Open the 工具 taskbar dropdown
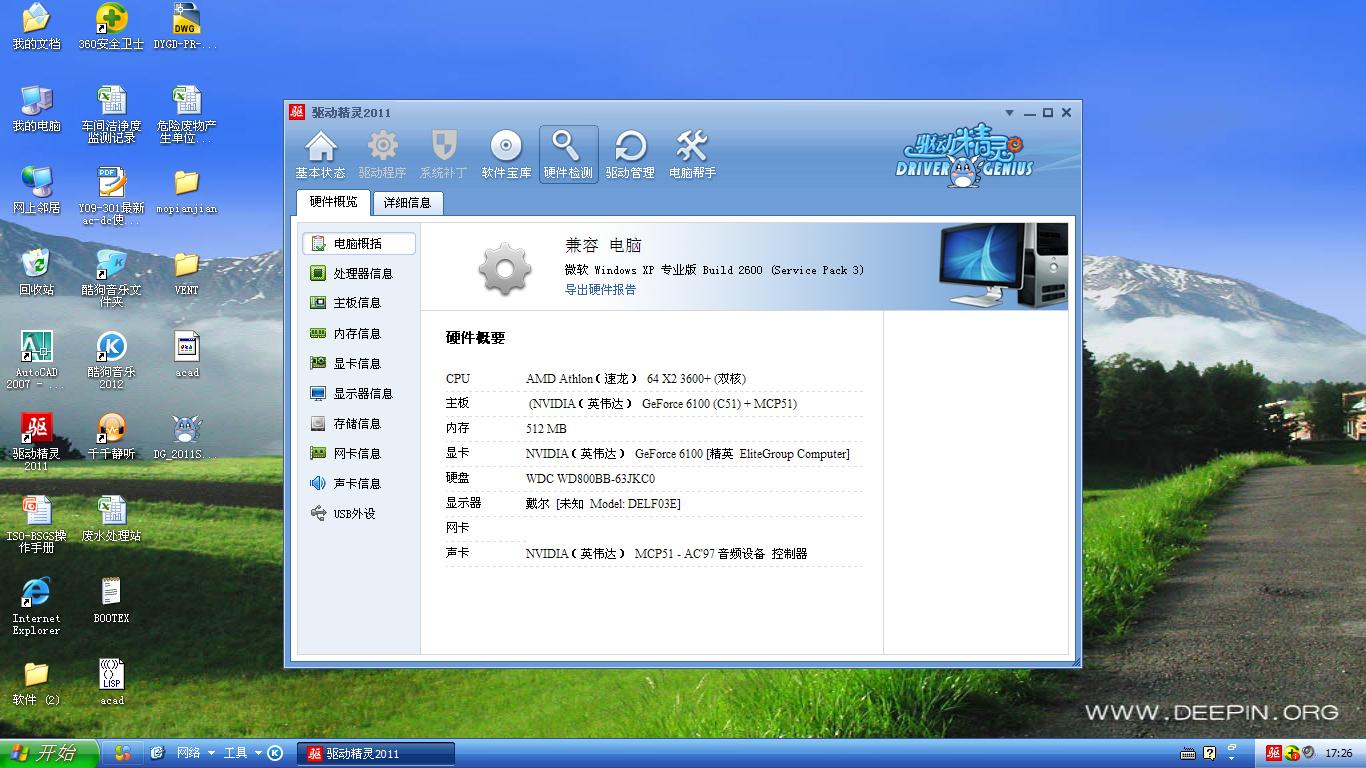The height and width of the screenshot is (768, 1366). (242, 753)
